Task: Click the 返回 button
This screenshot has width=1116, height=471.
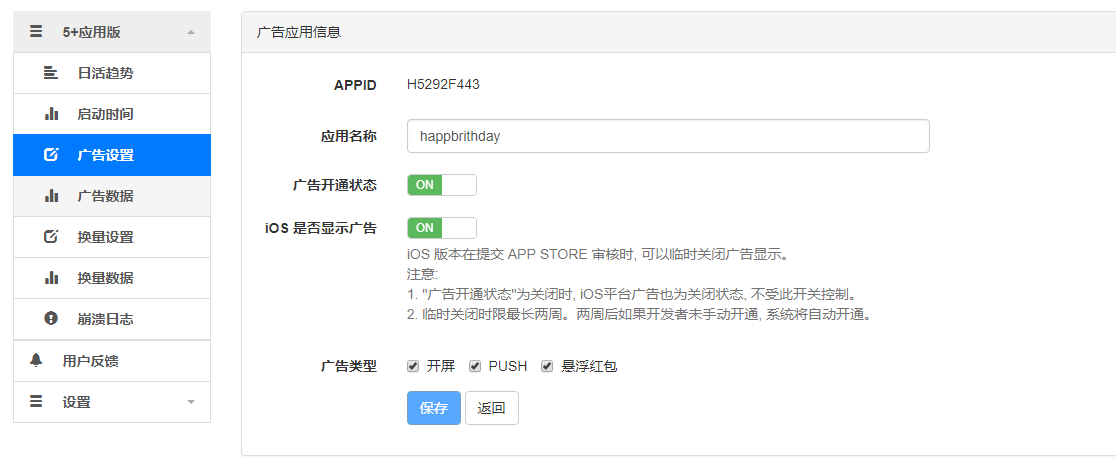Action: tap(492, 408)
